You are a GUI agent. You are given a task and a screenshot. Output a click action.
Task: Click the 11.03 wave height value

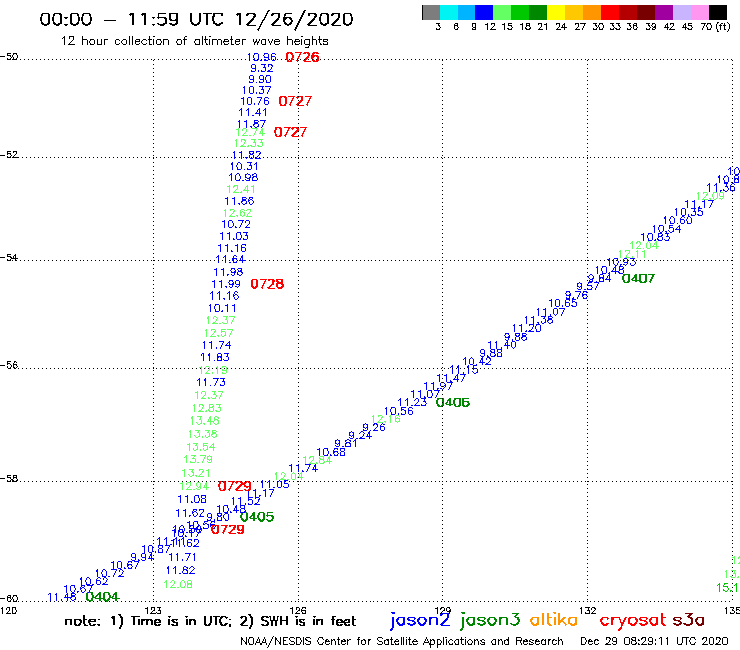click(x=234, y=236)
